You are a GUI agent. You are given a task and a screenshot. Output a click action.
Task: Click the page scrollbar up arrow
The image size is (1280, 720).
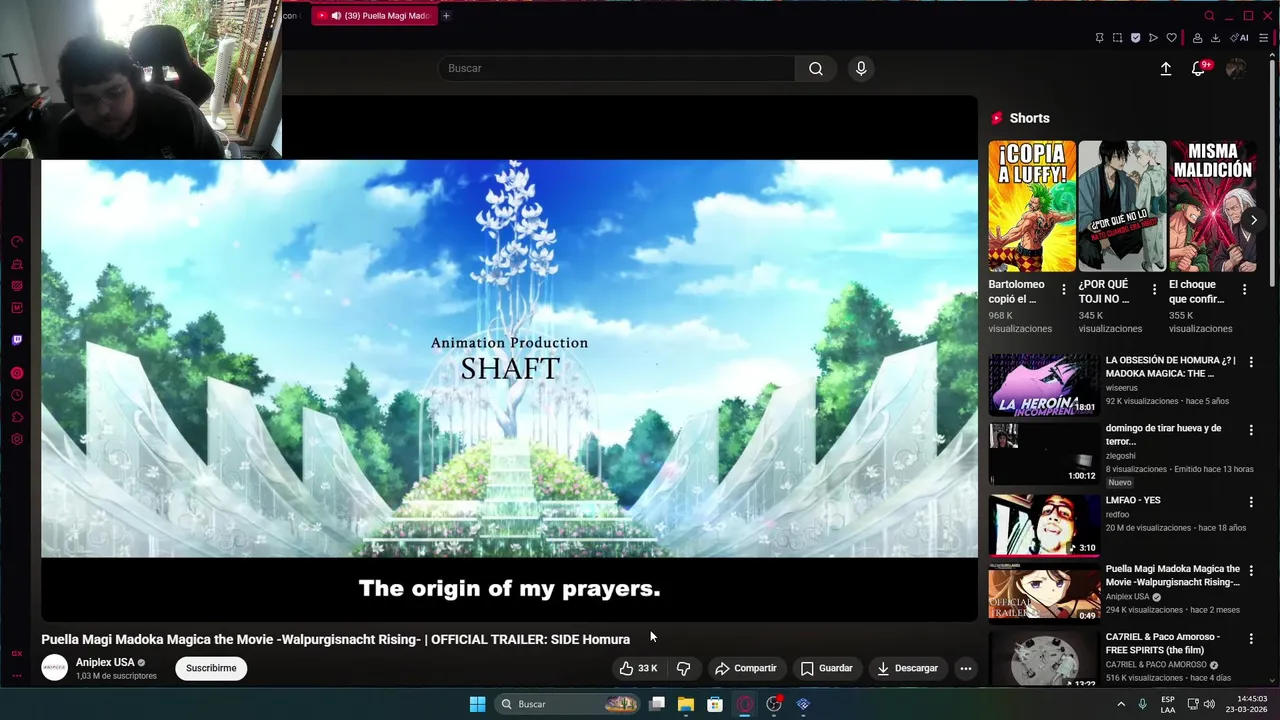1274,55
